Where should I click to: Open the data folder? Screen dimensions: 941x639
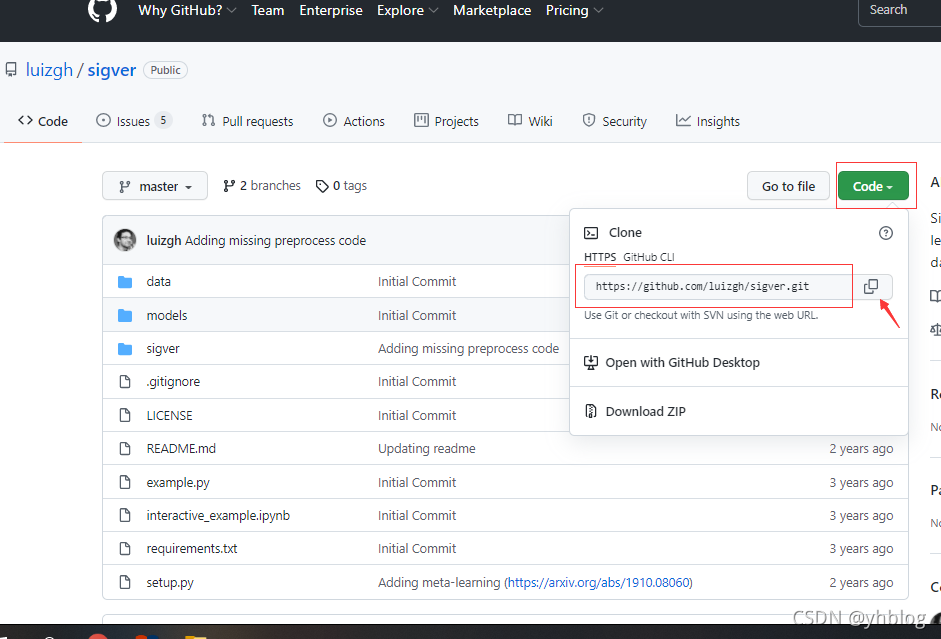[158, 281]
